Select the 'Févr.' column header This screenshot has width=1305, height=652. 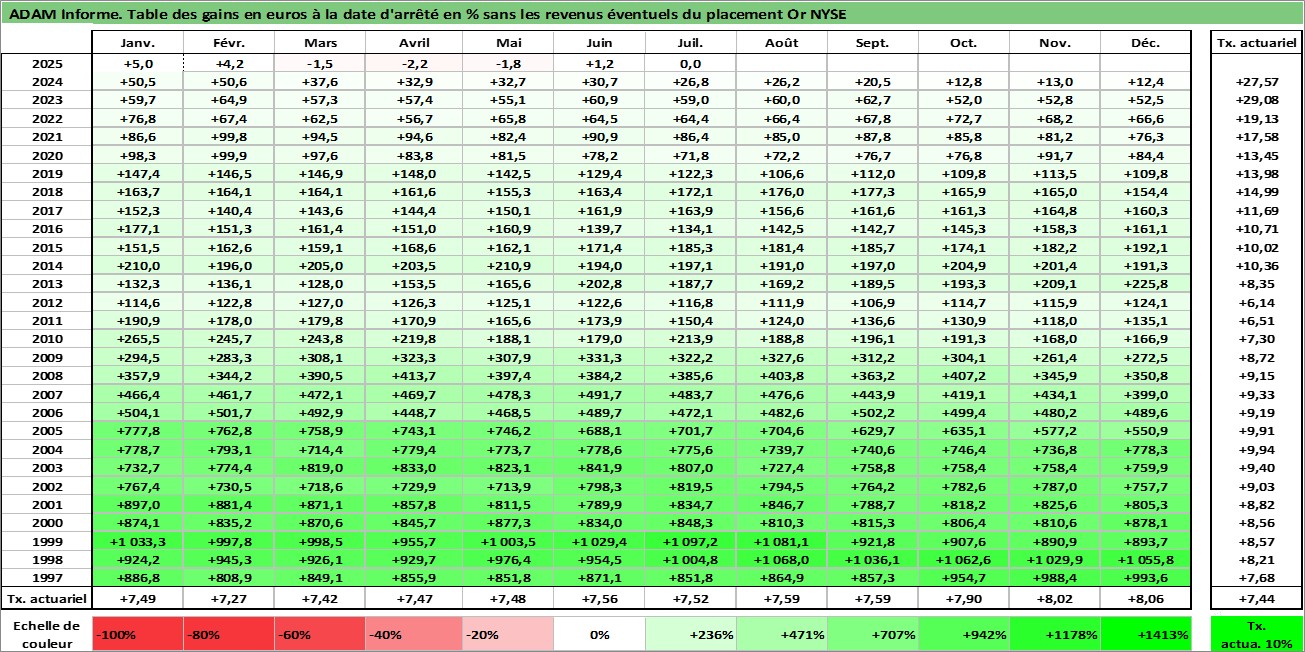(229, 43)
